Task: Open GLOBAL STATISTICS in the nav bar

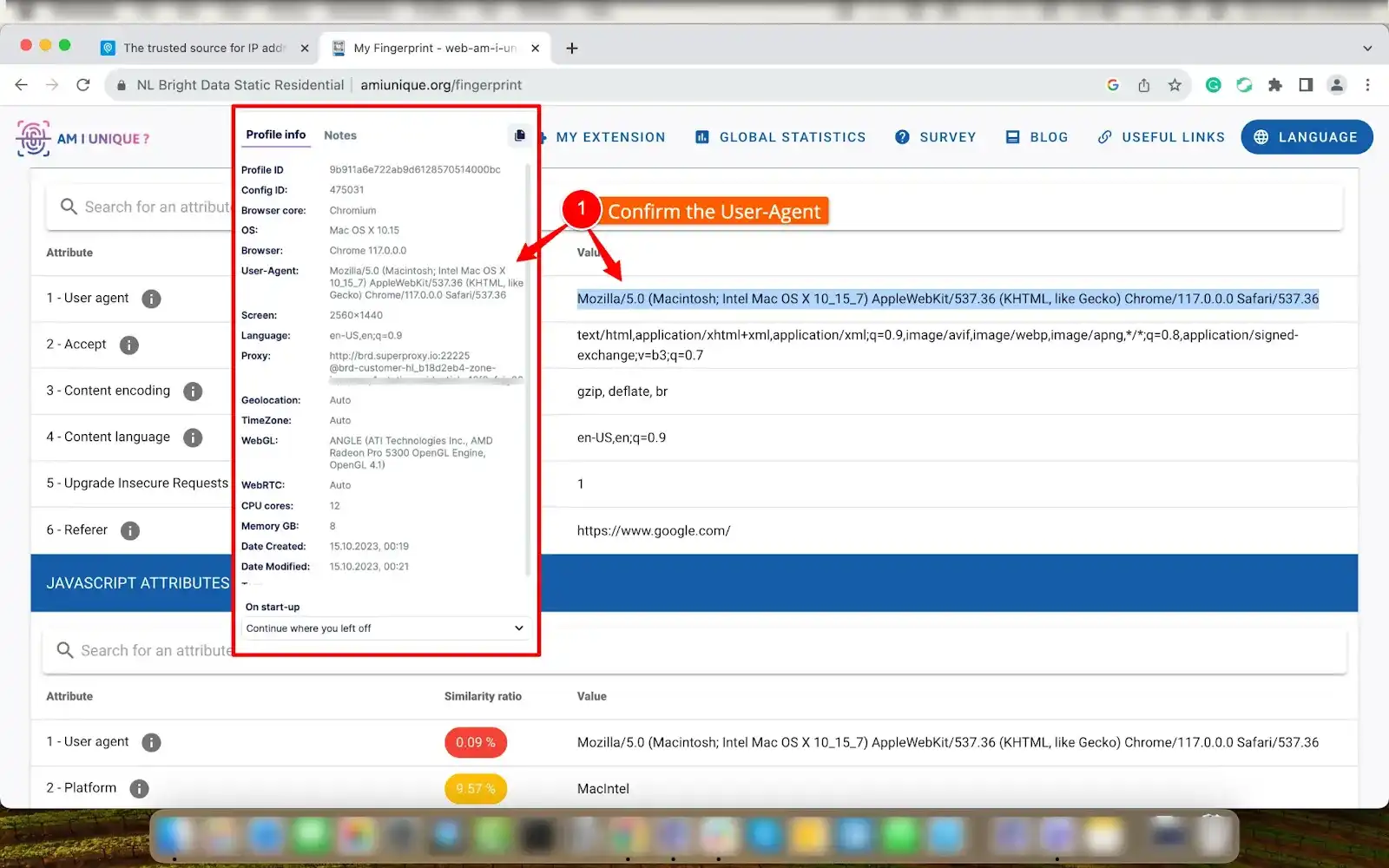Action: click(780, 137)
